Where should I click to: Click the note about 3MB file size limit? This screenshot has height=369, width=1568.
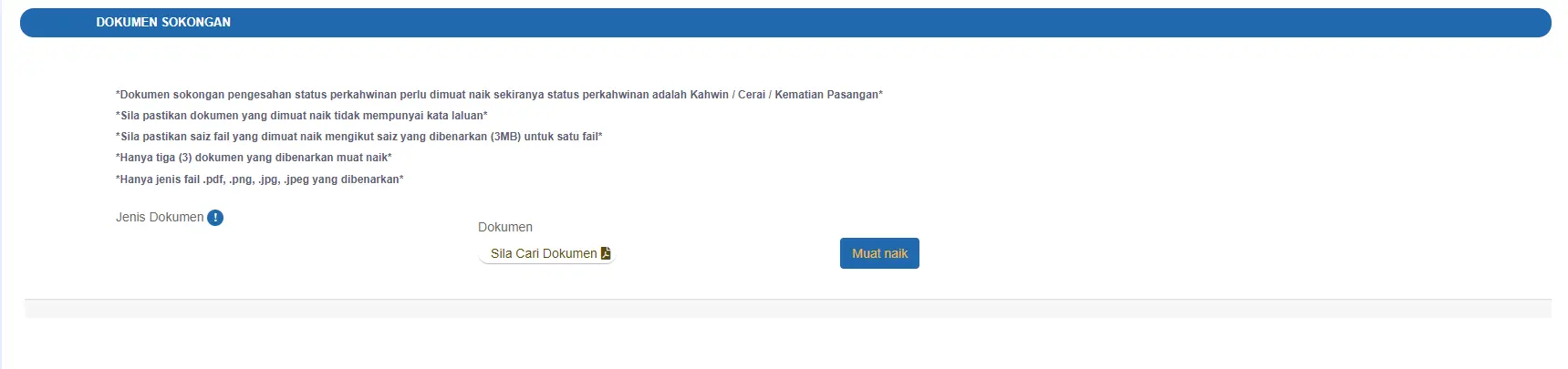[359, 137]
